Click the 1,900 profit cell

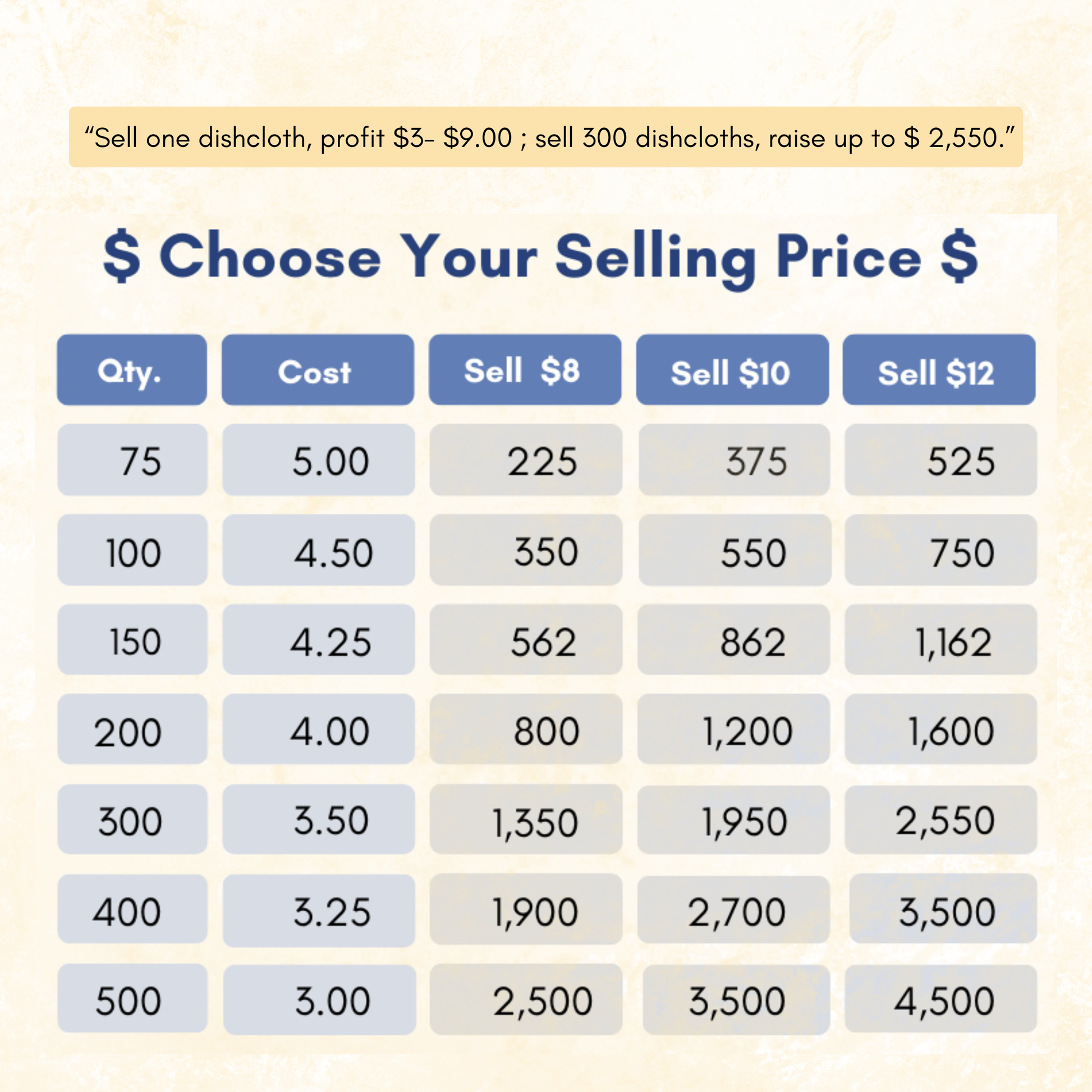526,909
